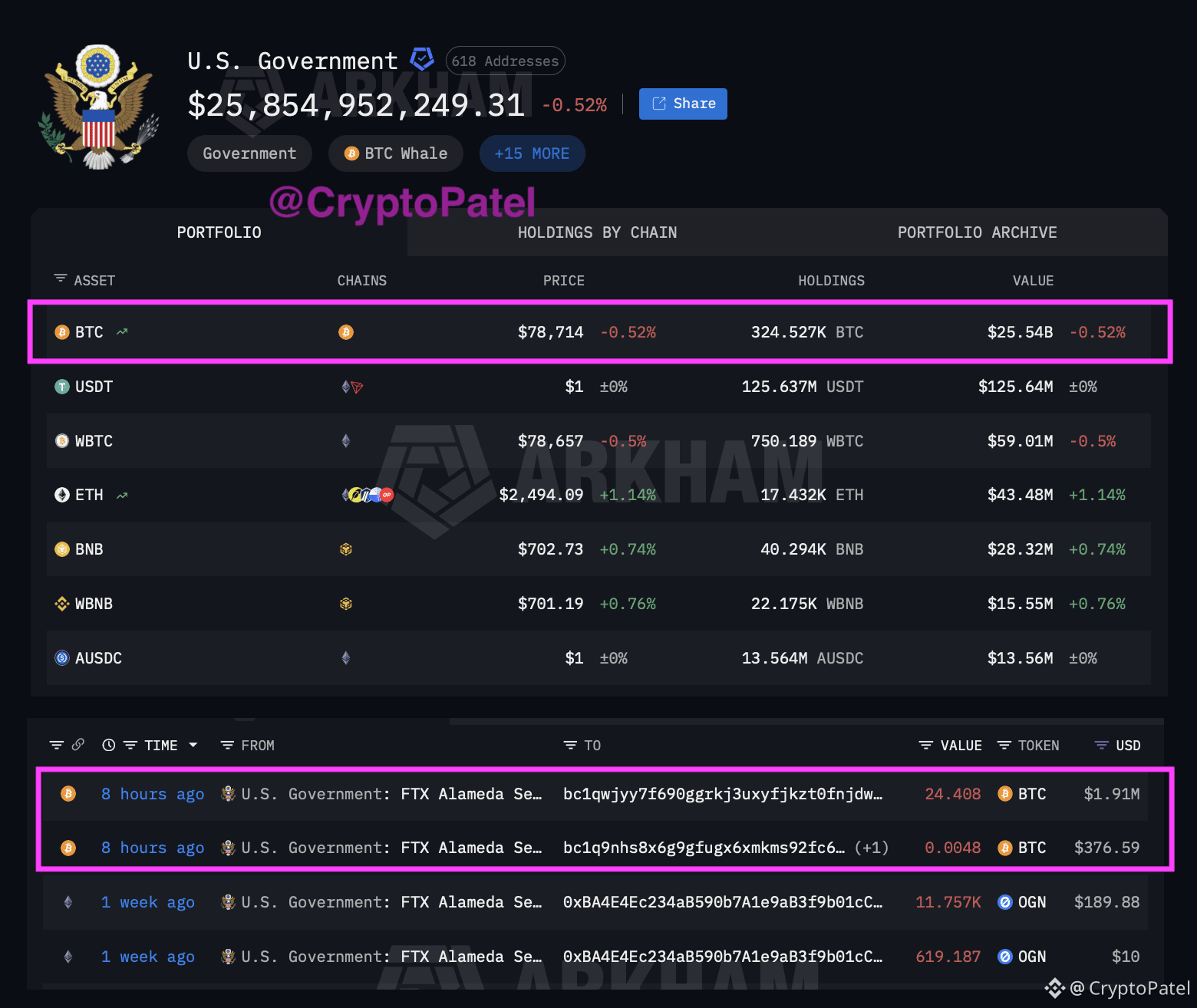The image size is (1197, 1008).
Task: Click the ETH asset coin icon
Action: tap(62, 495)
